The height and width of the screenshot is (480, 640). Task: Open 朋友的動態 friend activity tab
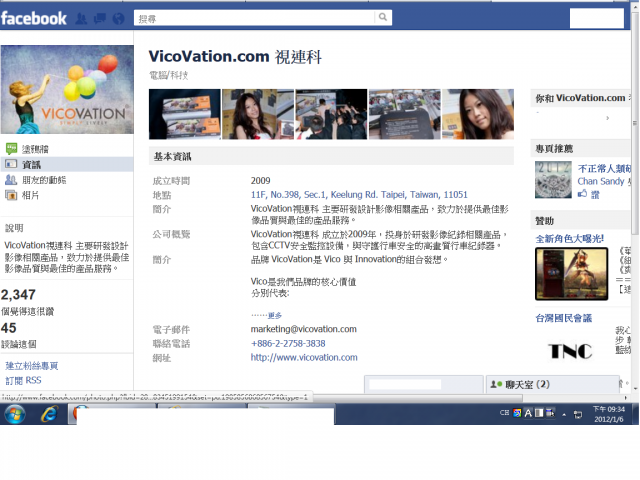pyautogui.click(x=44, y=180)
